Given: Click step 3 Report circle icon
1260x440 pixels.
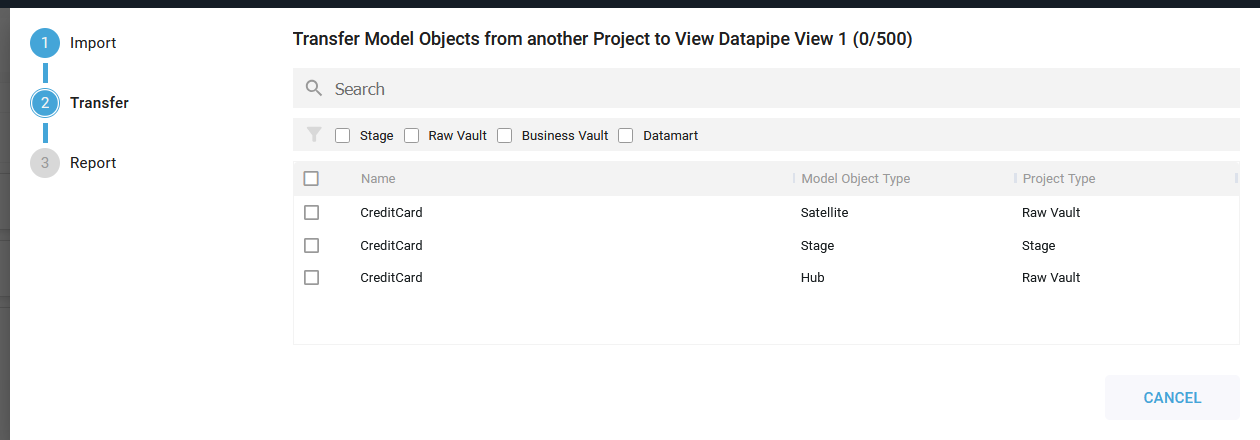Looking at the screenshot, I should [45, 163].
